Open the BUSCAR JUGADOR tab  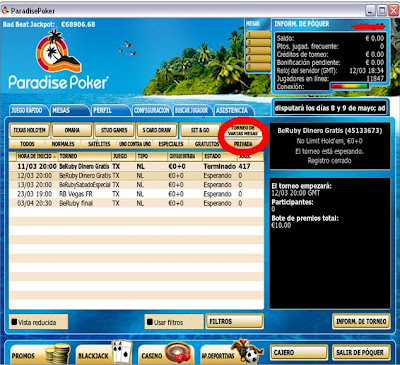192,110
